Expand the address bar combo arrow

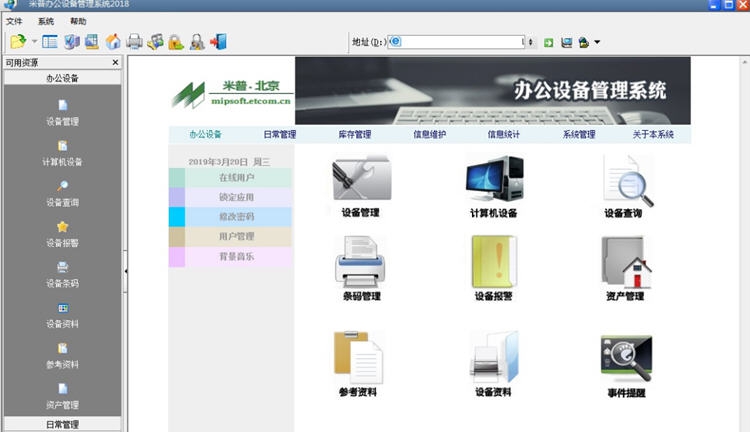click(x=530, y=42)
